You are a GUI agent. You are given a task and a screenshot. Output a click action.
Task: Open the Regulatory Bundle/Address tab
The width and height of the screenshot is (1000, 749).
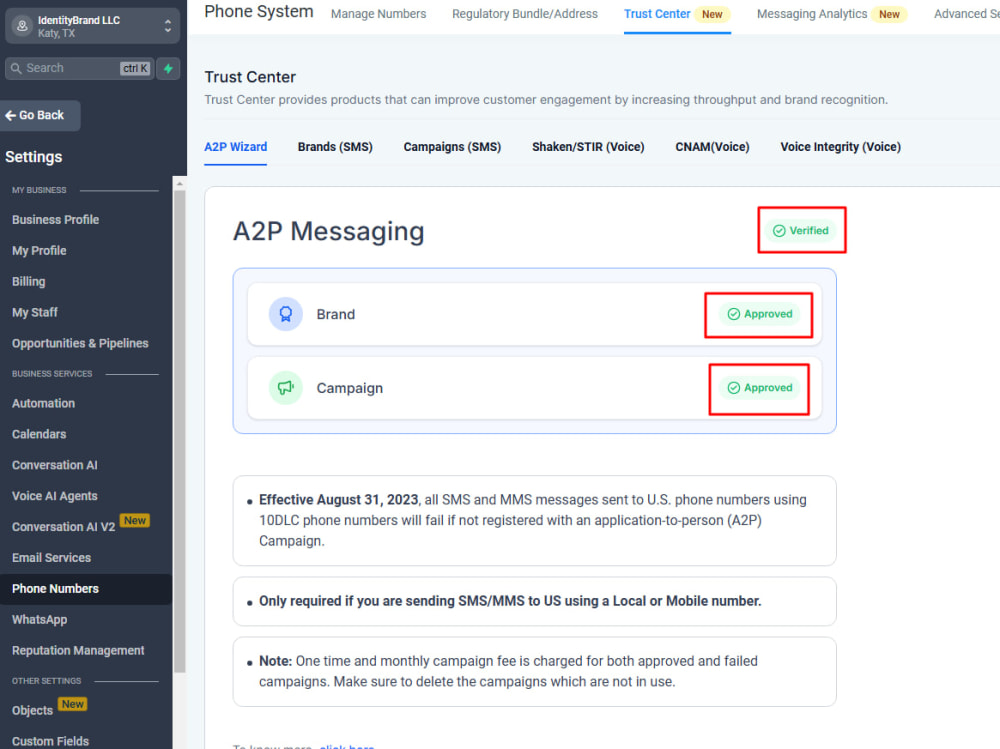coord(525,14)
